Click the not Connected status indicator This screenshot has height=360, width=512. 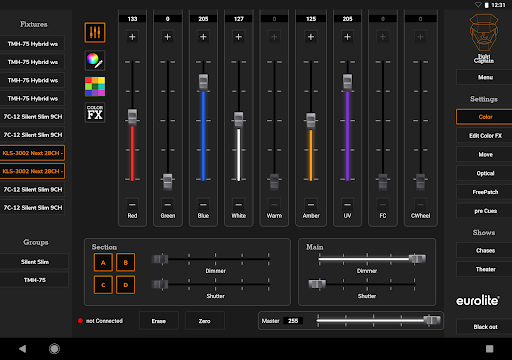pyautogui.click(x=100, y=321)
